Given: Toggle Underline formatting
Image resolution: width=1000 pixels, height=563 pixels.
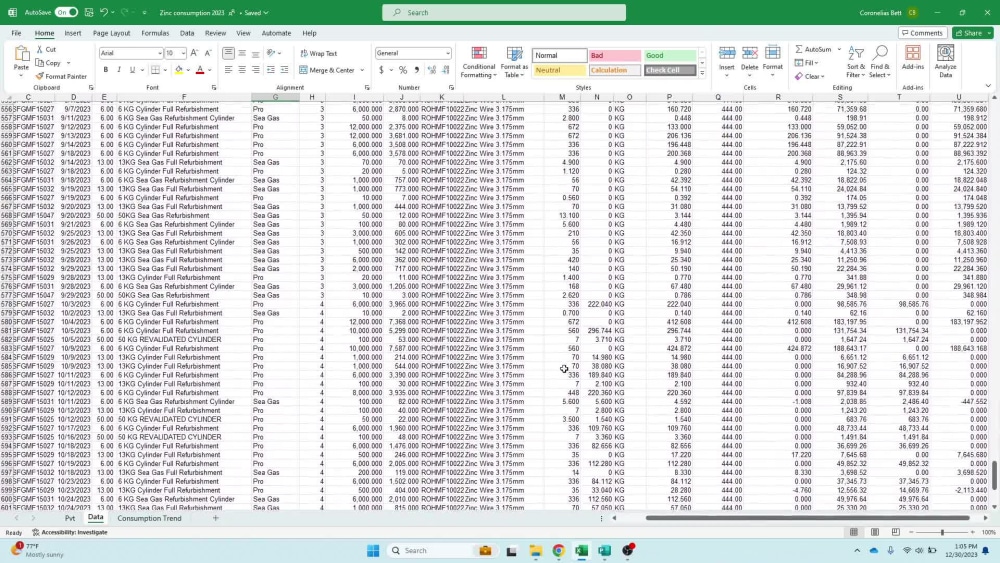Looking at the screenshot, I should 132,70.
